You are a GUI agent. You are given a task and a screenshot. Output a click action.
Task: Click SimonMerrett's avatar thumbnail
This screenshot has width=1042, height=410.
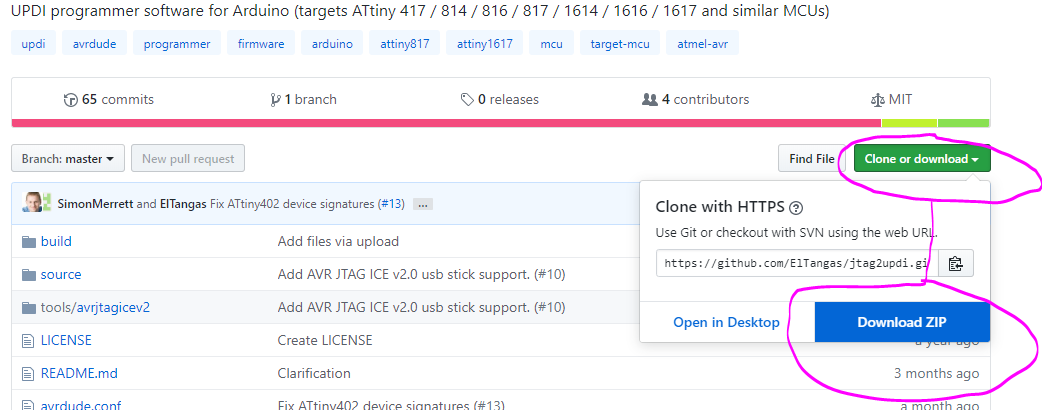[33, 203]
